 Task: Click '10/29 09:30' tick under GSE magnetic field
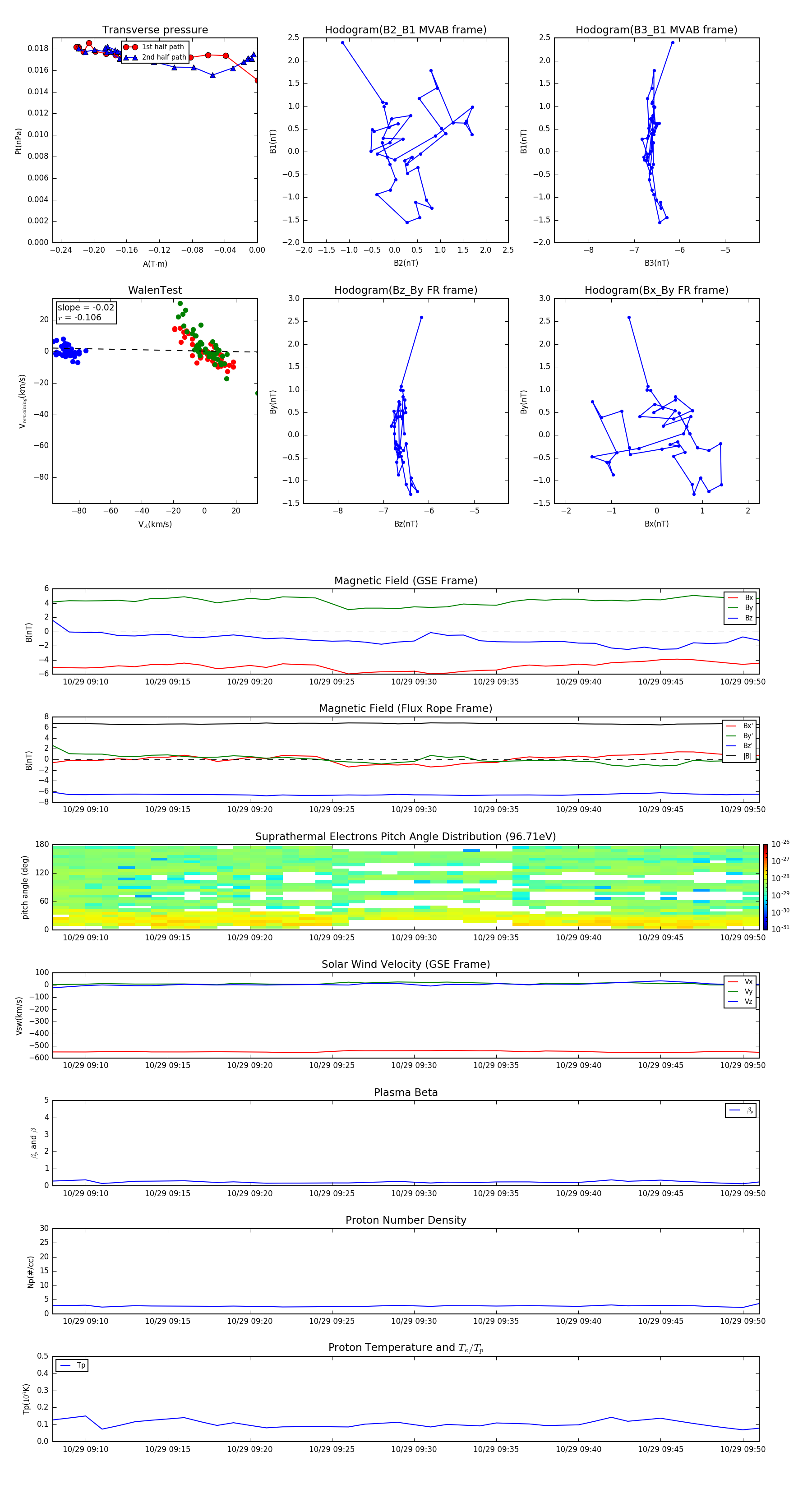tap(414, 682)
